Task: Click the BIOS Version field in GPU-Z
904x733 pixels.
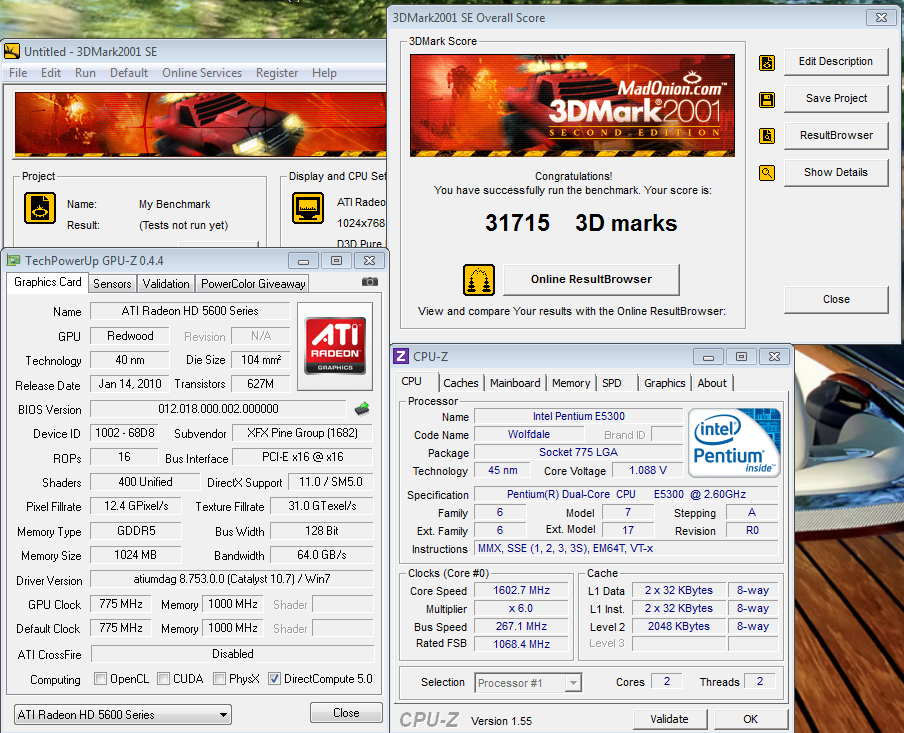Action: 219,409
